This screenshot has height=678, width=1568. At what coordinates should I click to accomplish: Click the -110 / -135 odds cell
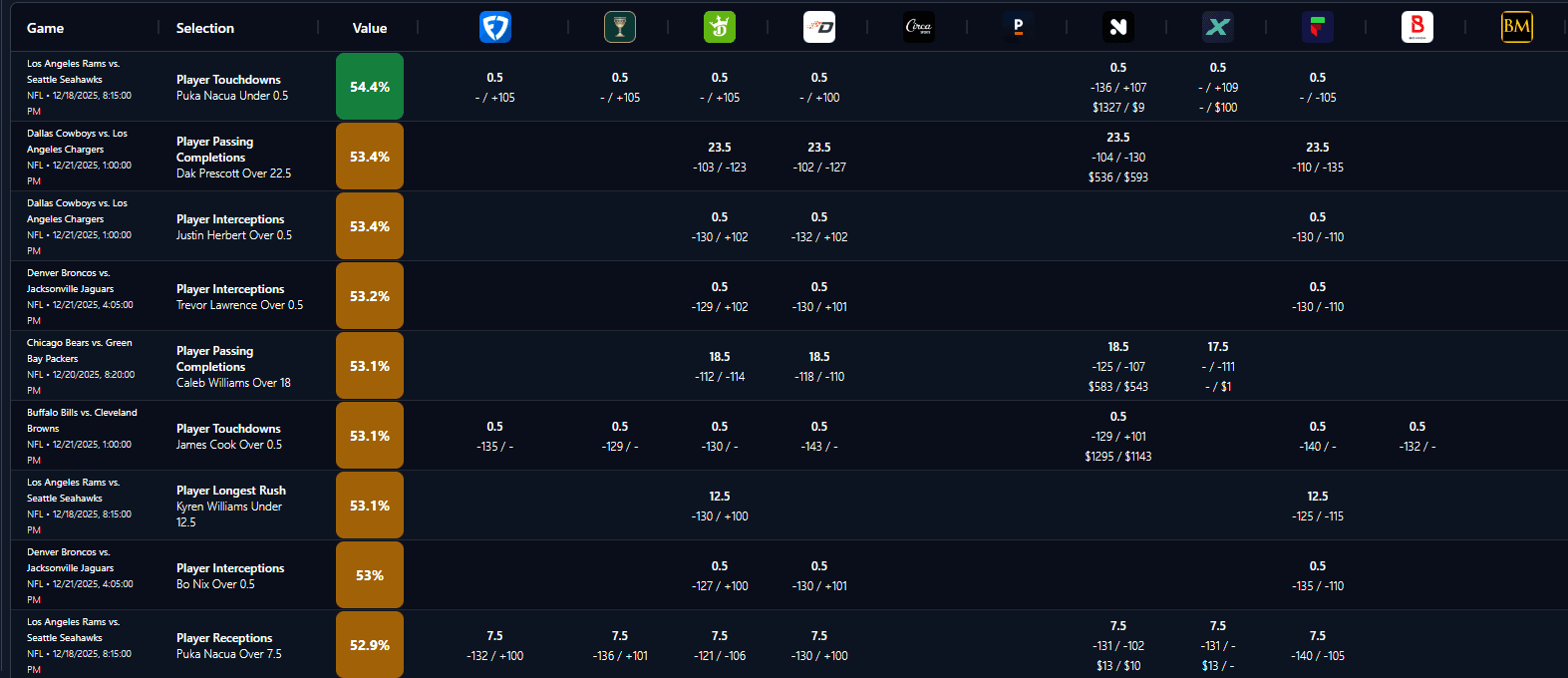tap(1318, 168)
